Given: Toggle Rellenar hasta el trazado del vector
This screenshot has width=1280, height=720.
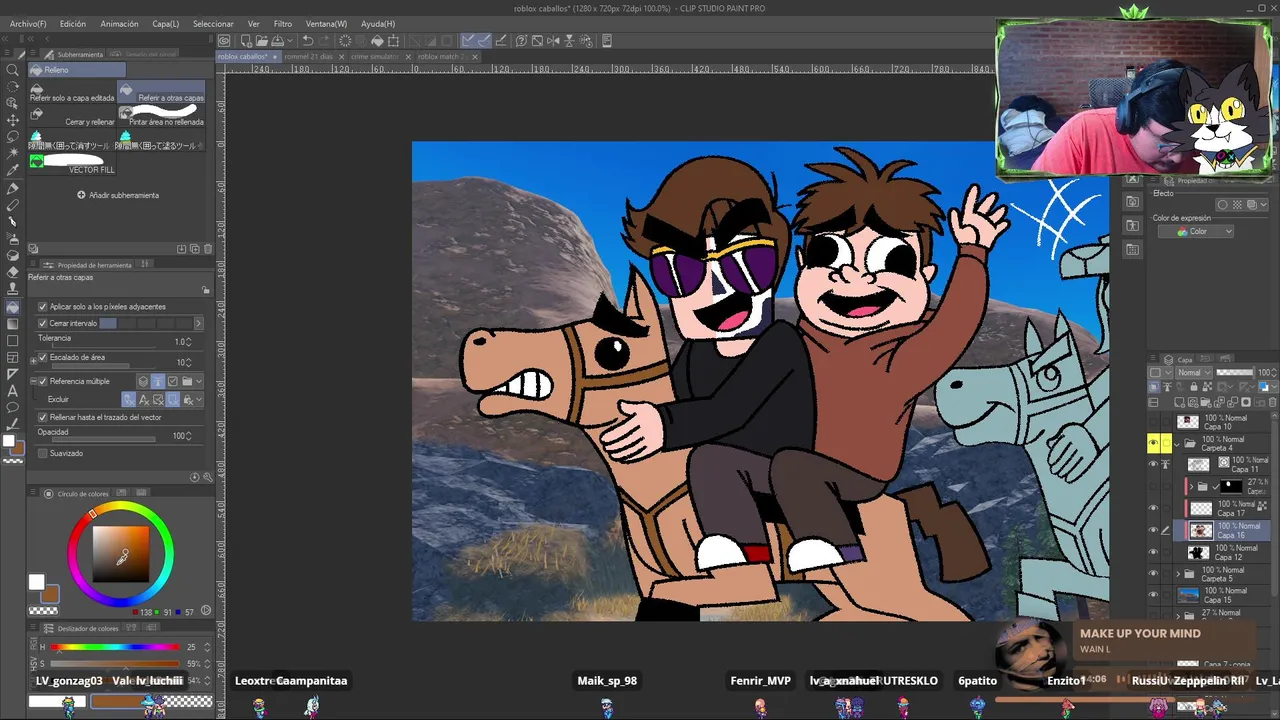Looking at the screenshot, I should coord(42,417).
